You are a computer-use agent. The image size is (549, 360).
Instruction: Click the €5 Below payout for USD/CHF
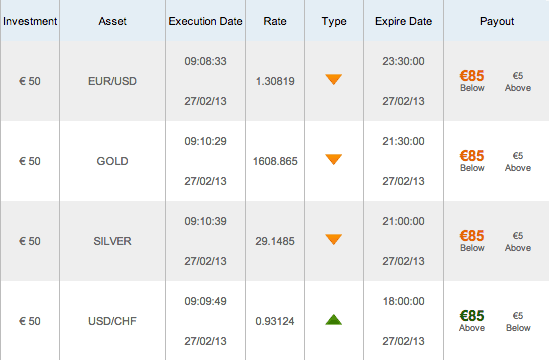point(518,322)
